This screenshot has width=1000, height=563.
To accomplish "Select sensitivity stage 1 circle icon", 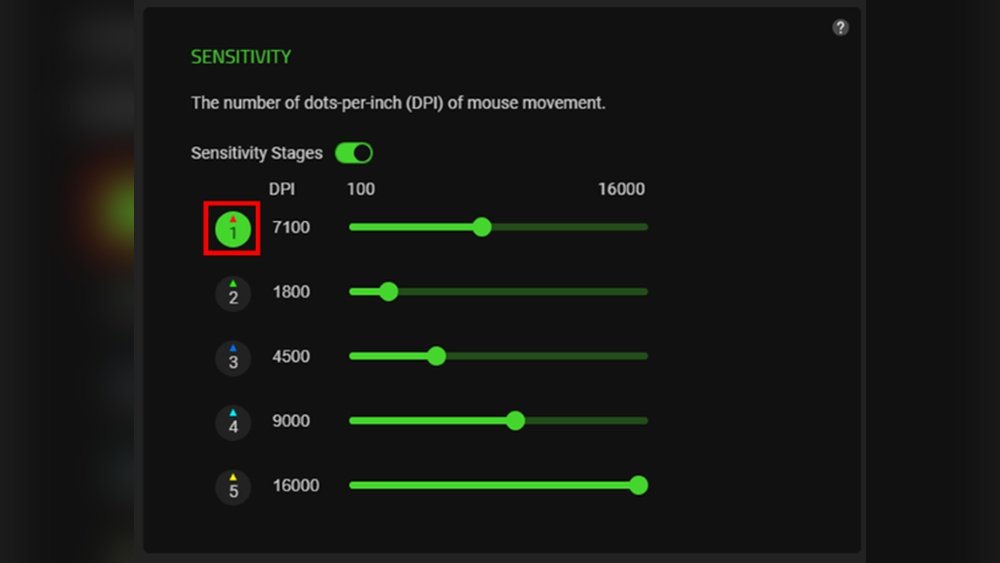I will pyautogui.click(x=232, y=229).
